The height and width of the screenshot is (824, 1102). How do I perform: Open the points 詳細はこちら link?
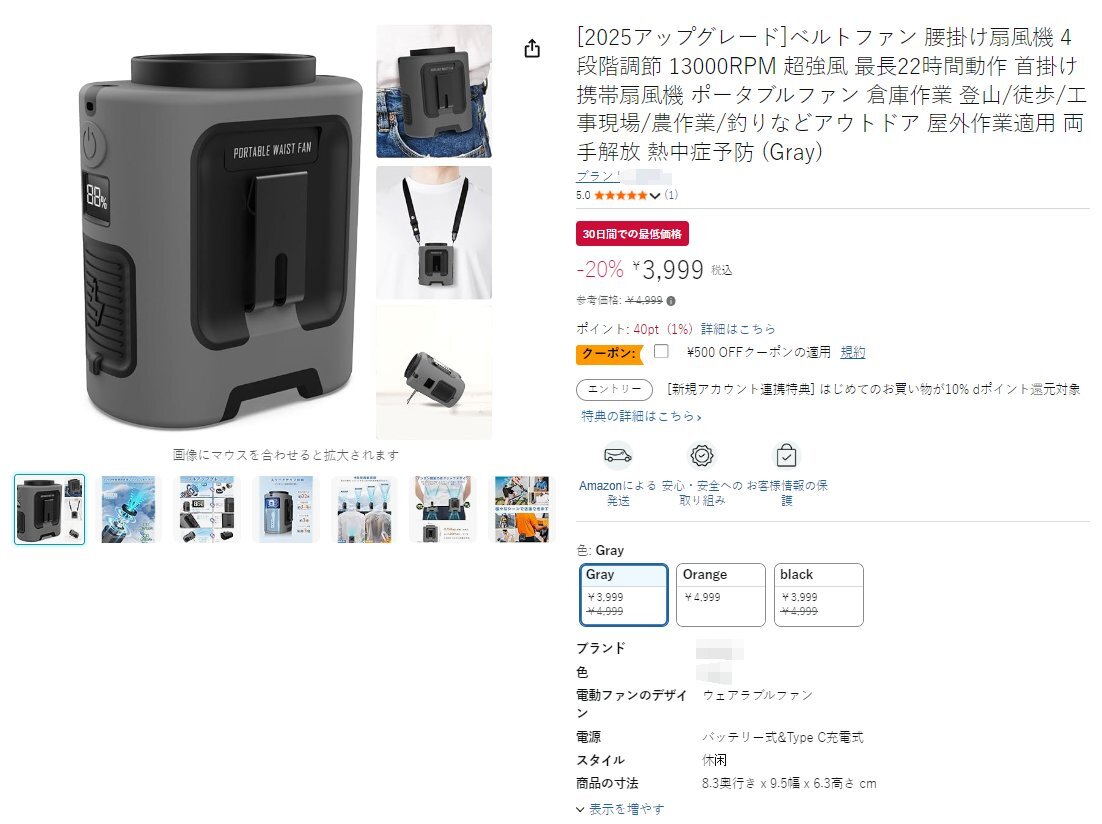pyautogui.click(x=738, y=329)
